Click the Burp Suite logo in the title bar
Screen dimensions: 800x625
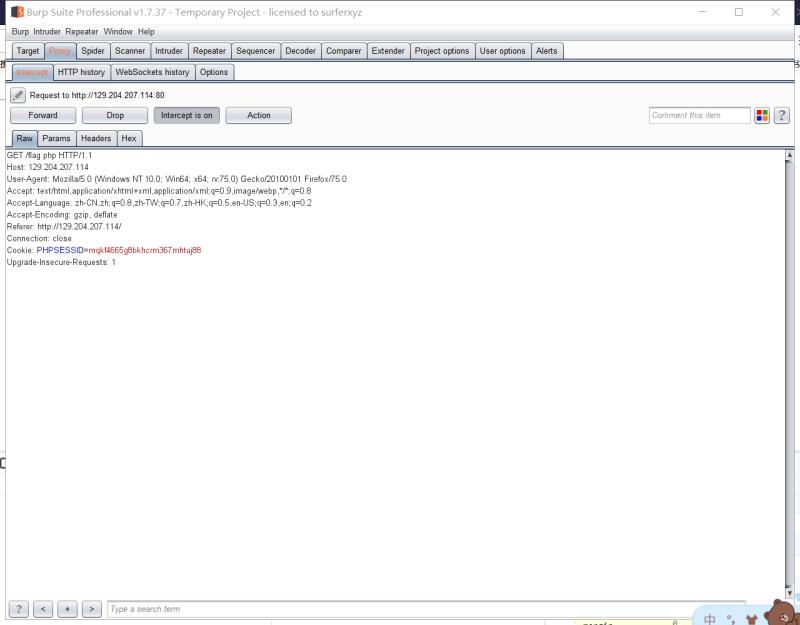pos(17,12)
